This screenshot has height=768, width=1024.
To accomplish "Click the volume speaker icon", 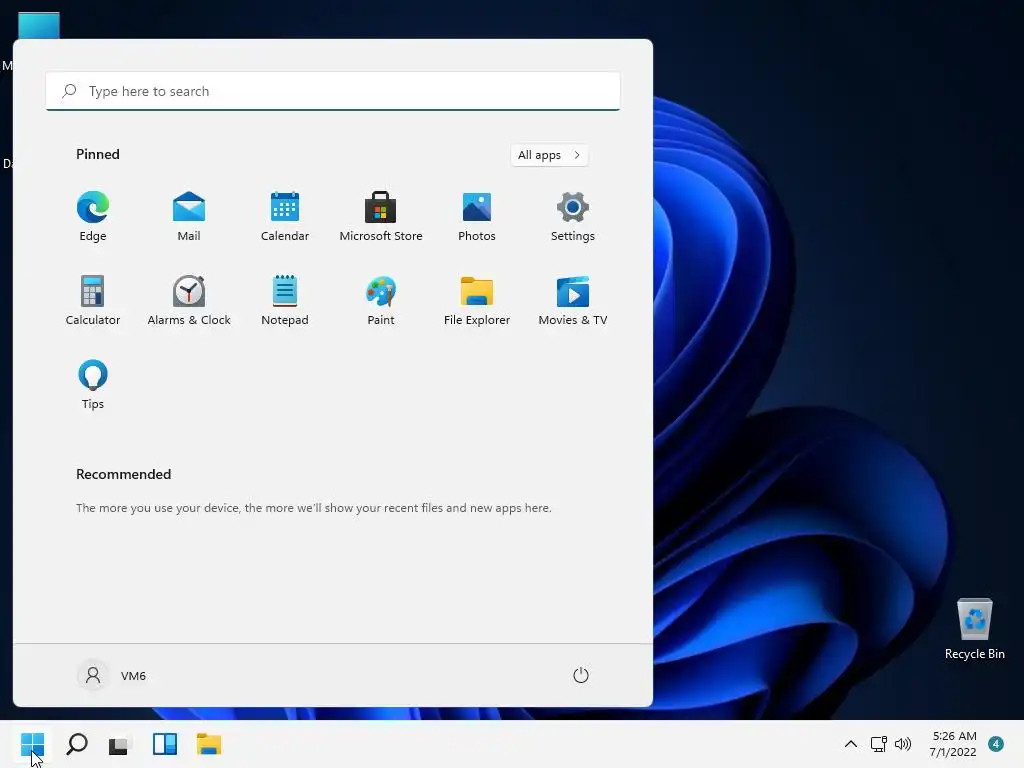I will (903, 744).
